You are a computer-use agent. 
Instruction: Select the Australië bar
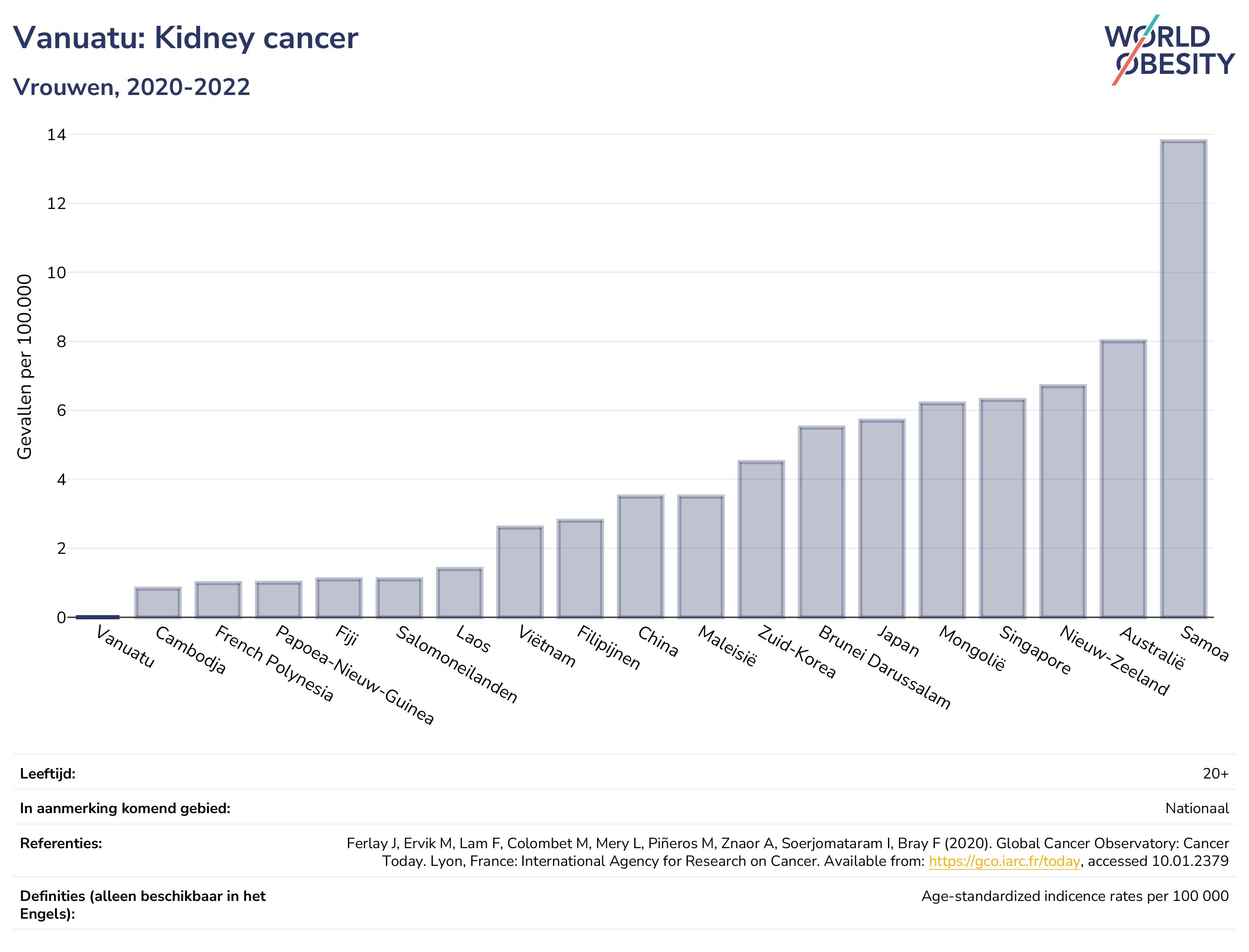click(x=1123, y=479)
